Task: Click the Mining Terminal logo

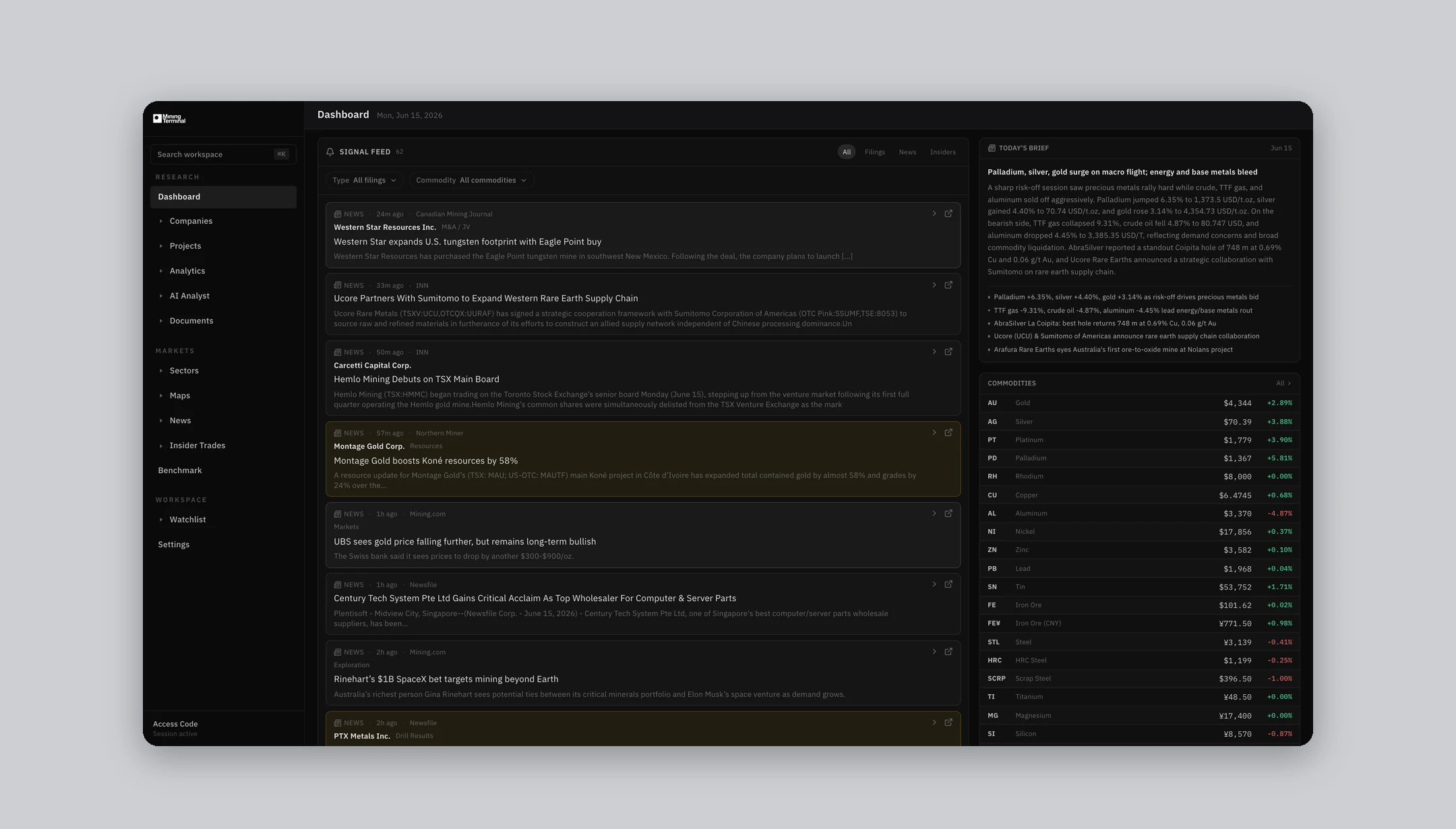Action: coord(169,119)
